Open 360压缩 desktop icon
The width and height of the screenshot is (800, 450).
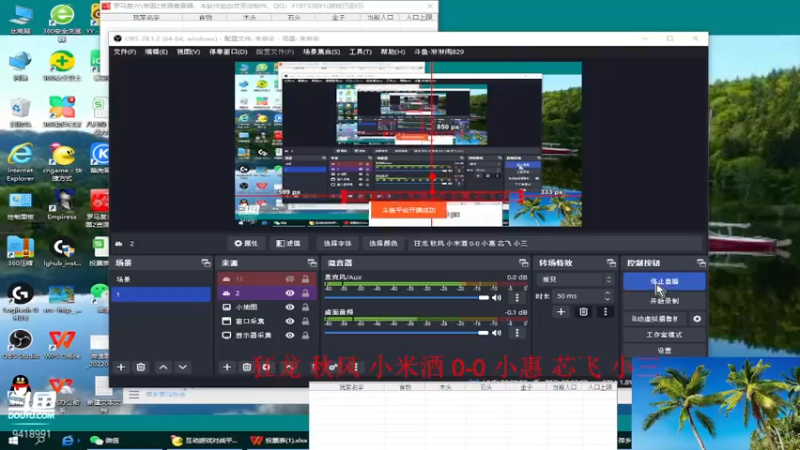coord(20,251)
